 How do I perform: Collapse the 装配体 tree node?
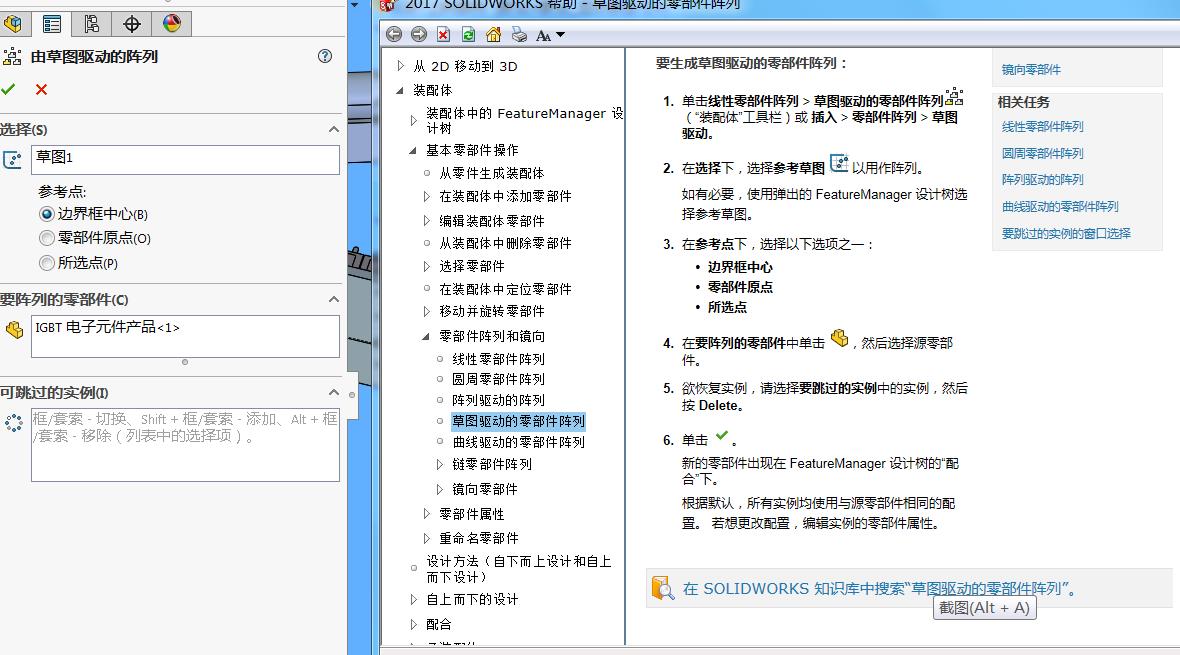(400, 90)
